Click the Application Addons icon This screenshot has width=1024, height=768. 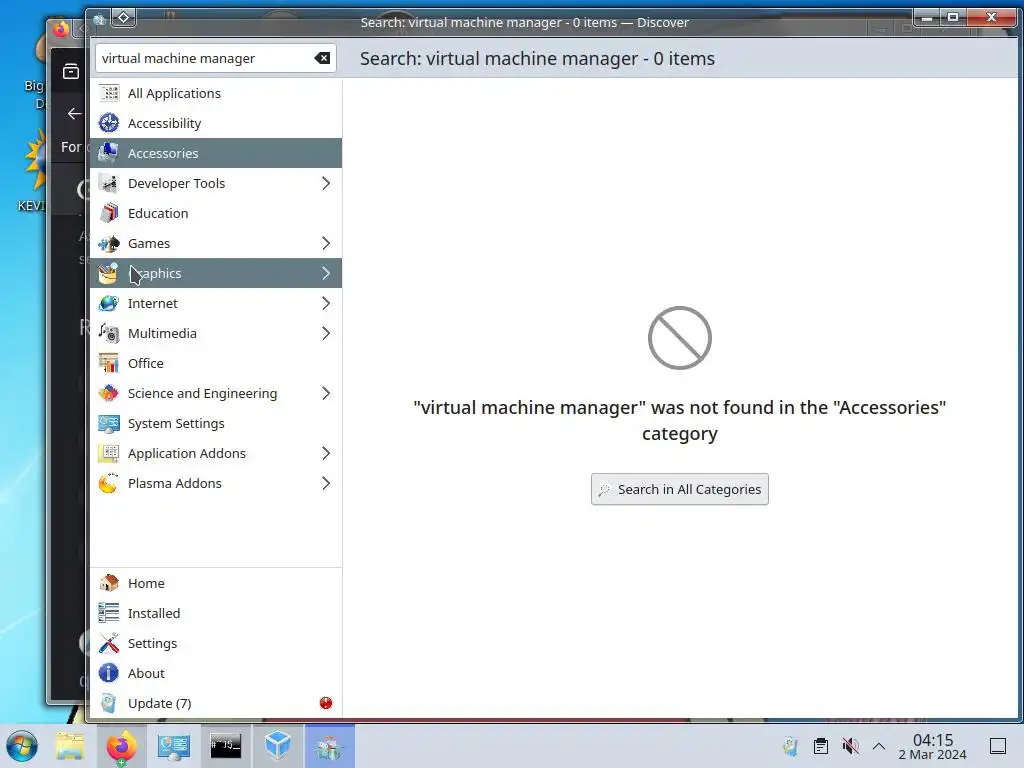[109, 454]
